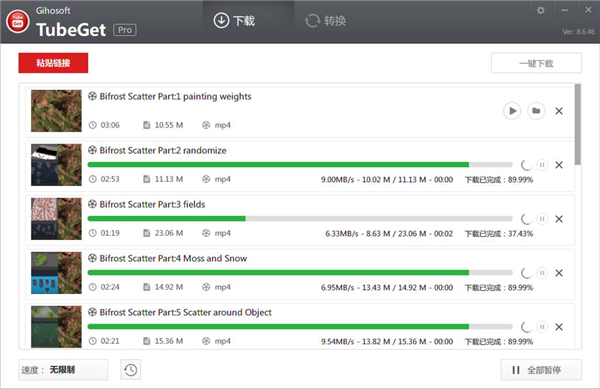Click Part:5 Scatter around Object progress bar
600x389 pixels.
pos(300,326)
